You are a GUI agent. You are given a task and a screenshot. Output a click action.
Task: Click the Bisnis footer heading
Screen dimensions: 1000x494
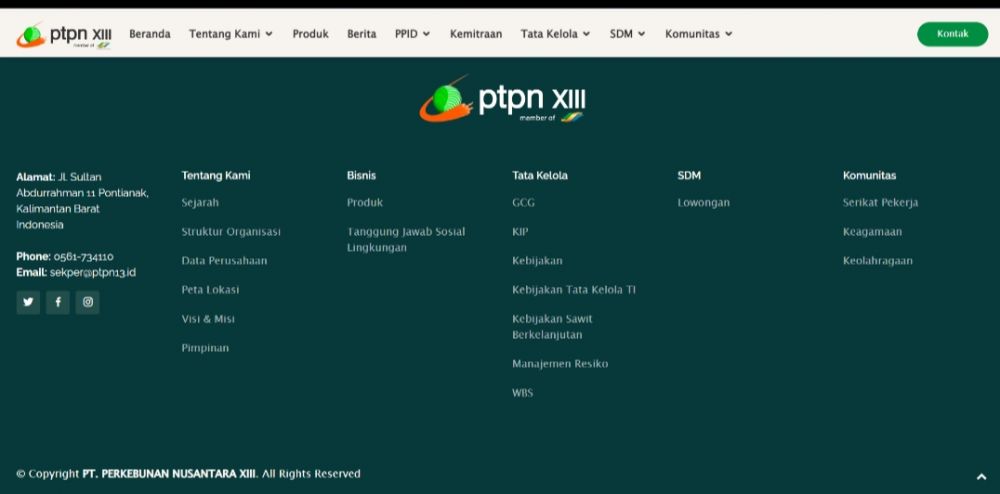362,175
